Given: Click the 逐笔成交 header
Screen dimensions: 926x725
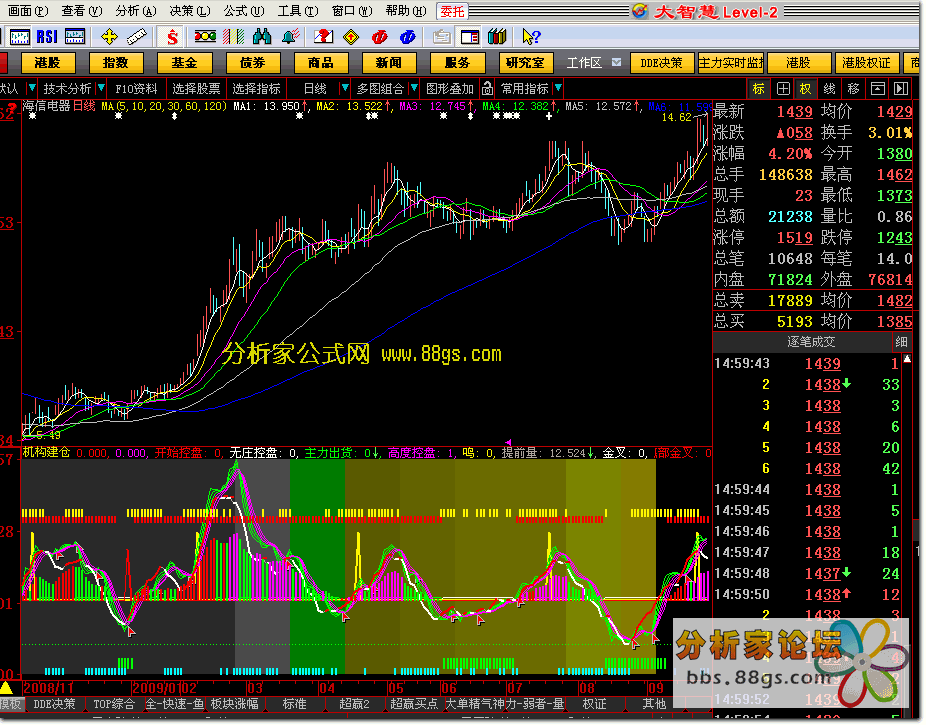Looking at the screenshot, I should [810, 342].
